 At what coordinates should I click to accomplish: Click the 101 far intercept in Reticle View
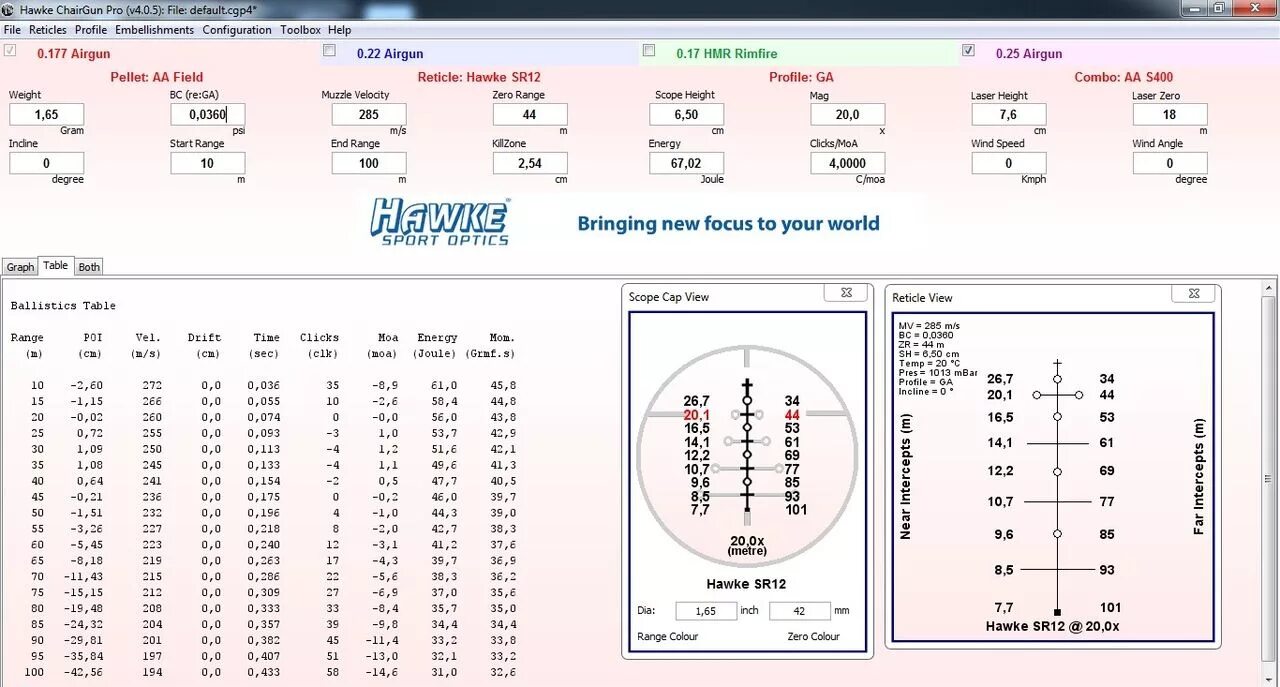point(1110,607)
